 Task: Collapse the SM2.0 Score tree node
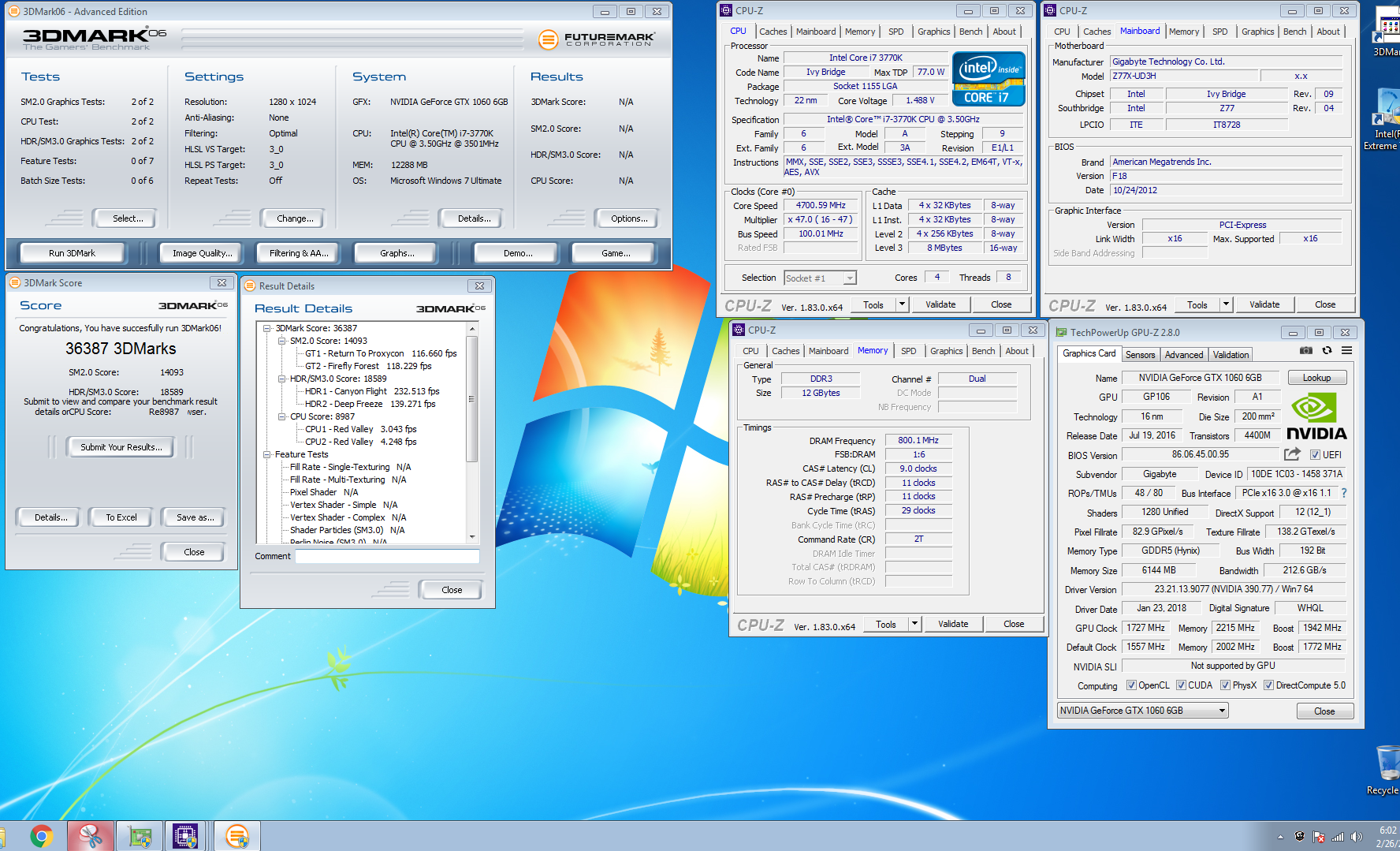281,341
